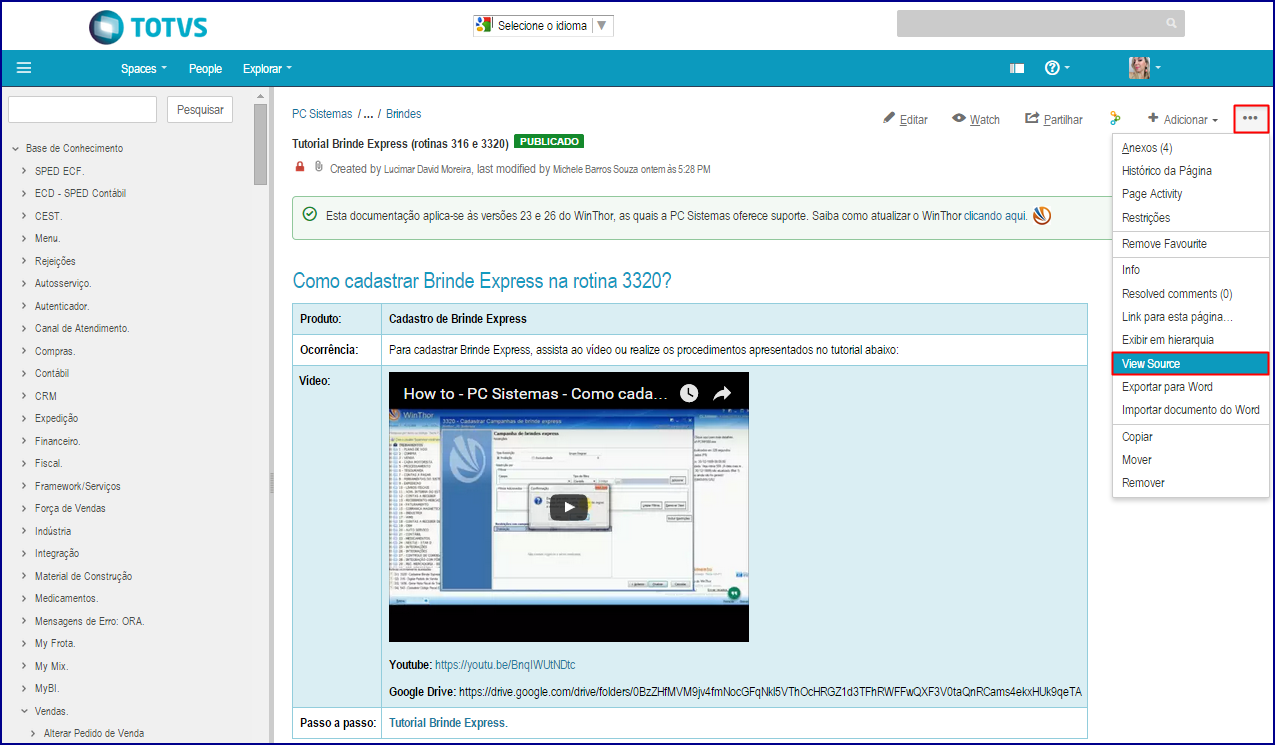Open the Adicionar dropdown

[x=1183, y=119]
